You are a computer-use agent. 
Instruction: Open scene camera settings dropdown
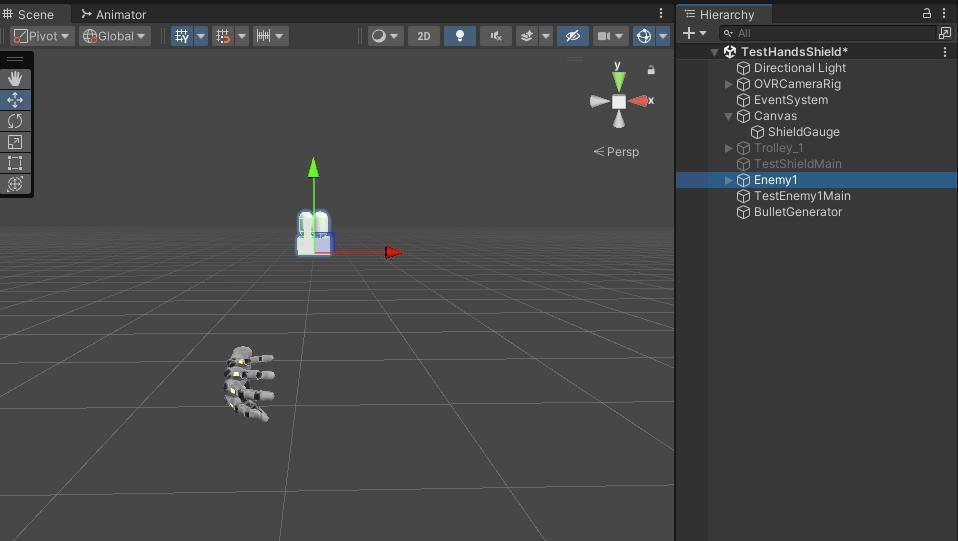point(610,36)
